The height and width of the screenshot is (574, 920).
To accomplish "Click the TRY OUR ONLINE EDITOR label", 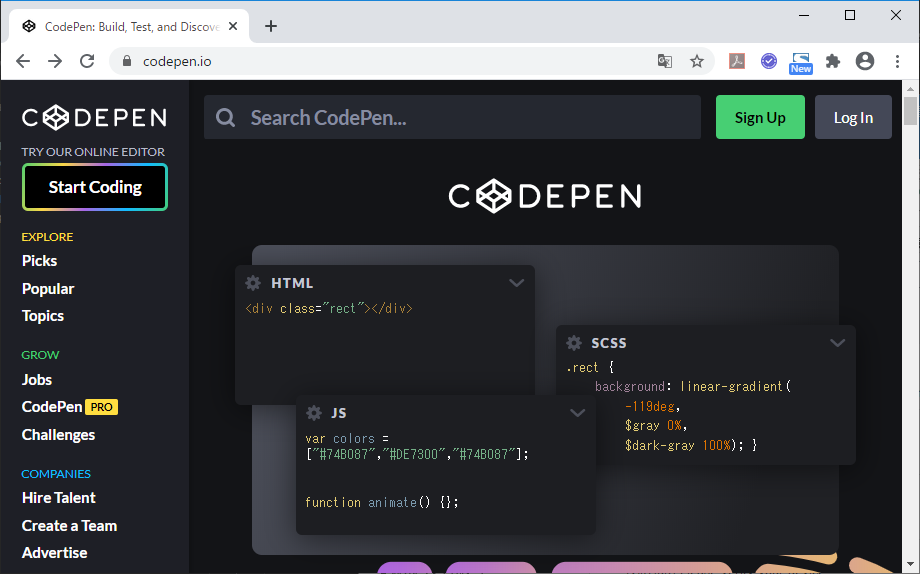I will 93,152.
